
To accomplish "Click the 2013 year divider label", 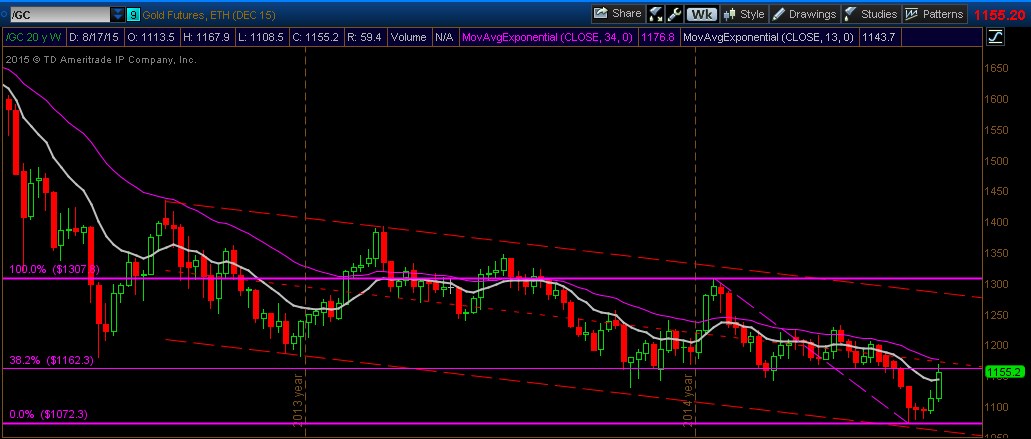I will (x=297, y=400).
